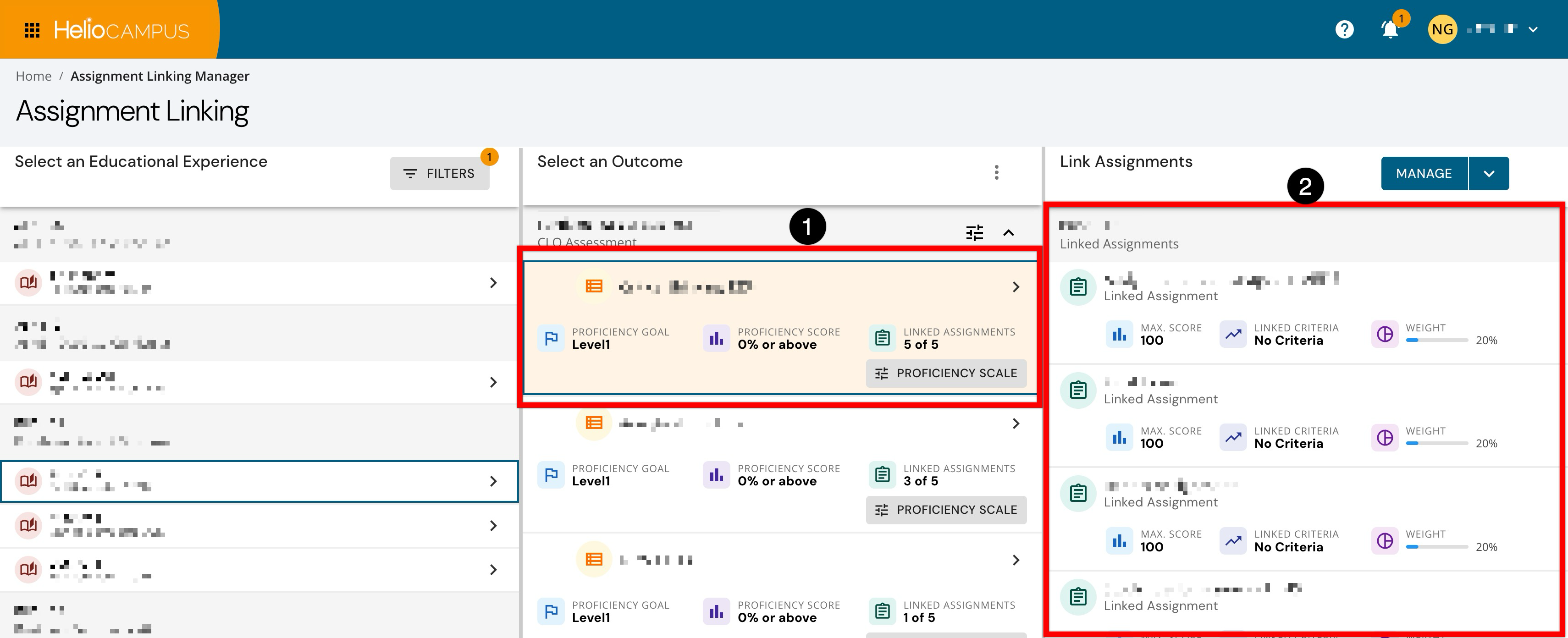Image resolution: width=1568 pixels, height=638 pixels.
Task: Go to the Home breadcrumb
Action: 33,76
